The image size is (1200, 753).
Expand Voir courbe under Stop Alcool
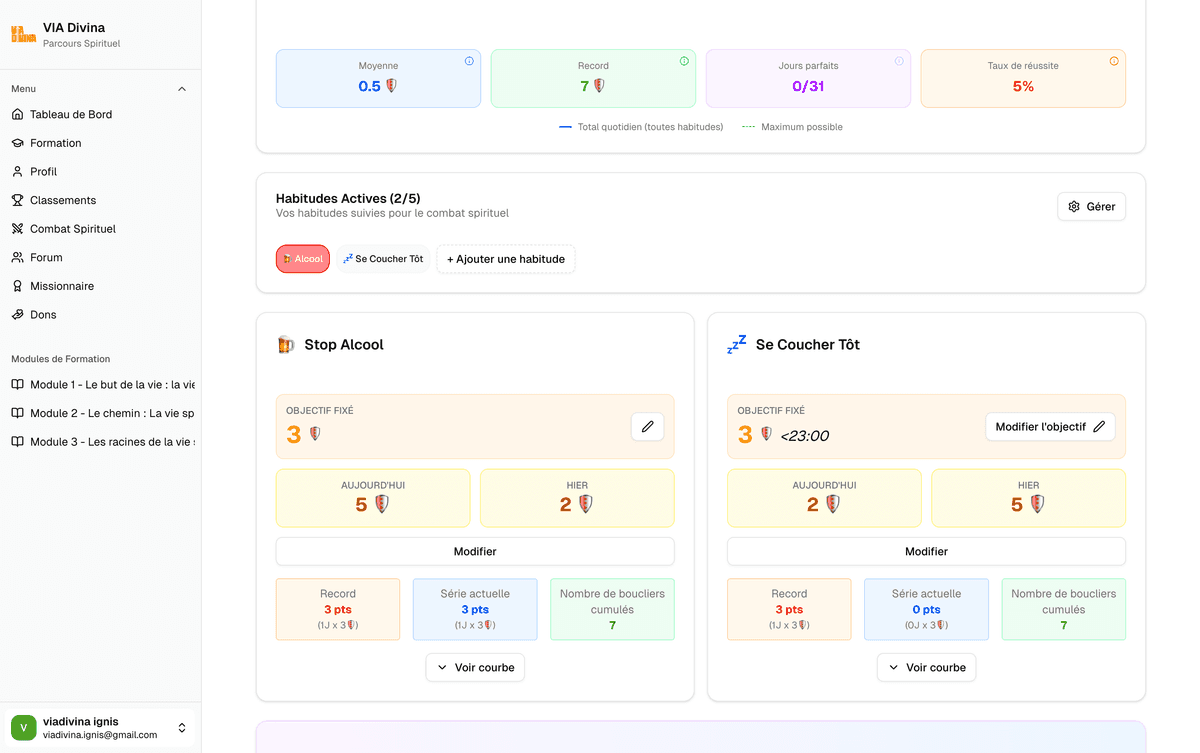(x=475, y=667)
